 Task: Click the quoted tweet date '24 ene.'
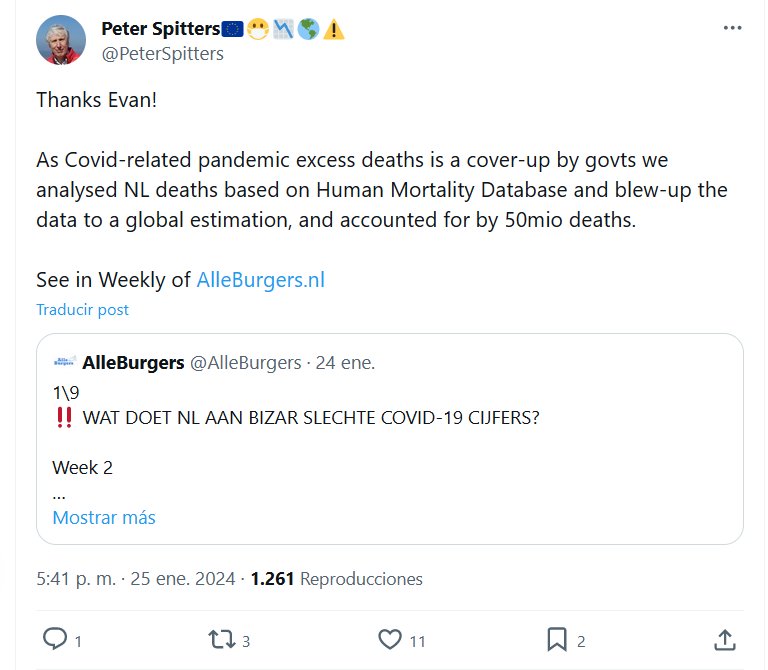point(345,362)
